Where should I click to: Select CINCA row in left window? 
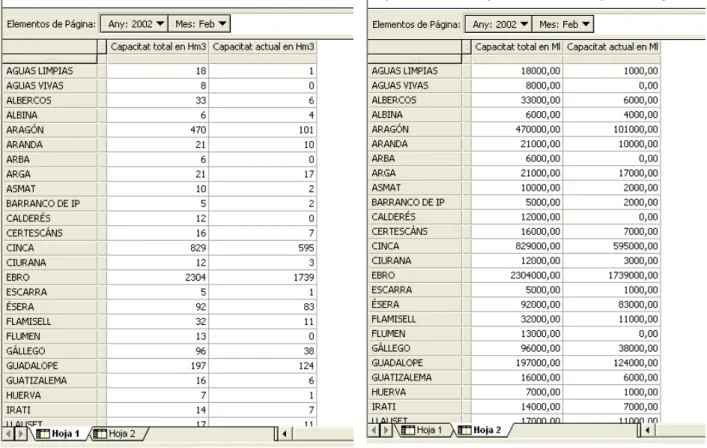click(x=50, y=248)
